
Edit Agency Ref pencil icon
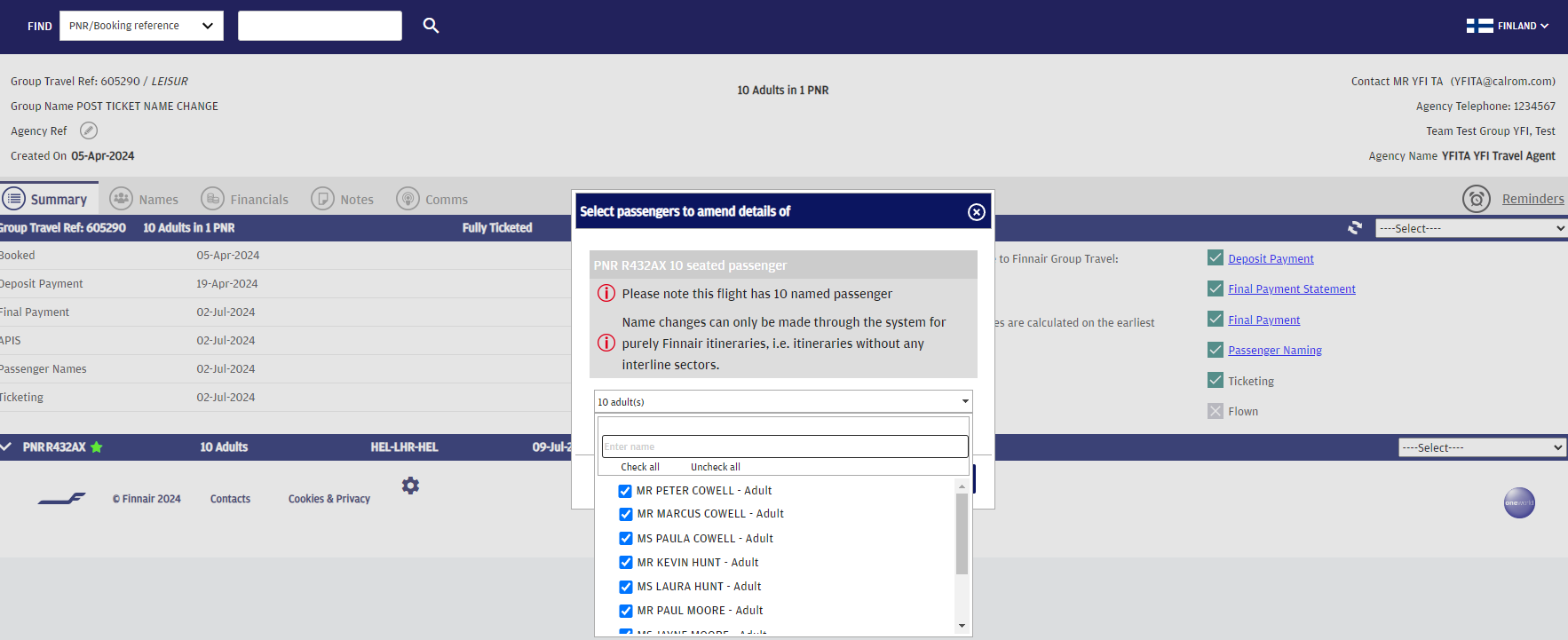coord(89,130)
